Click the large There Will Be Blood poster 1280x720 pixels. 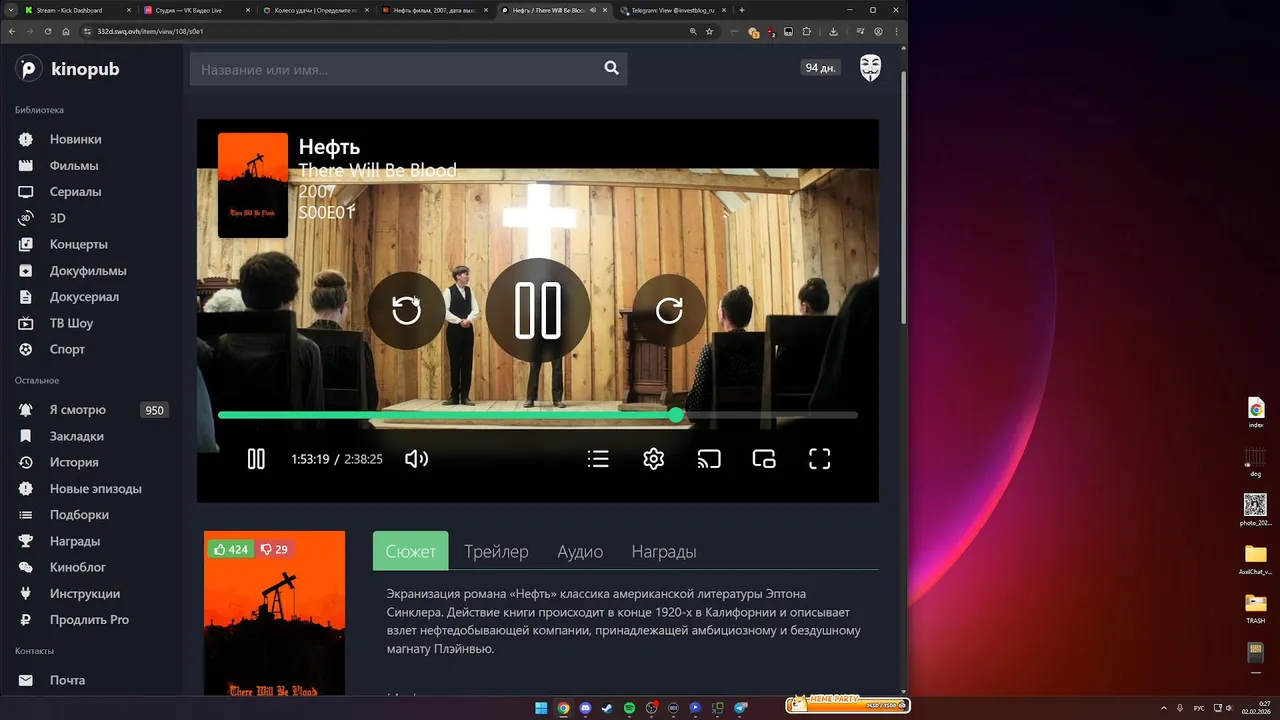pyautogui.click(x=274, y=614)
